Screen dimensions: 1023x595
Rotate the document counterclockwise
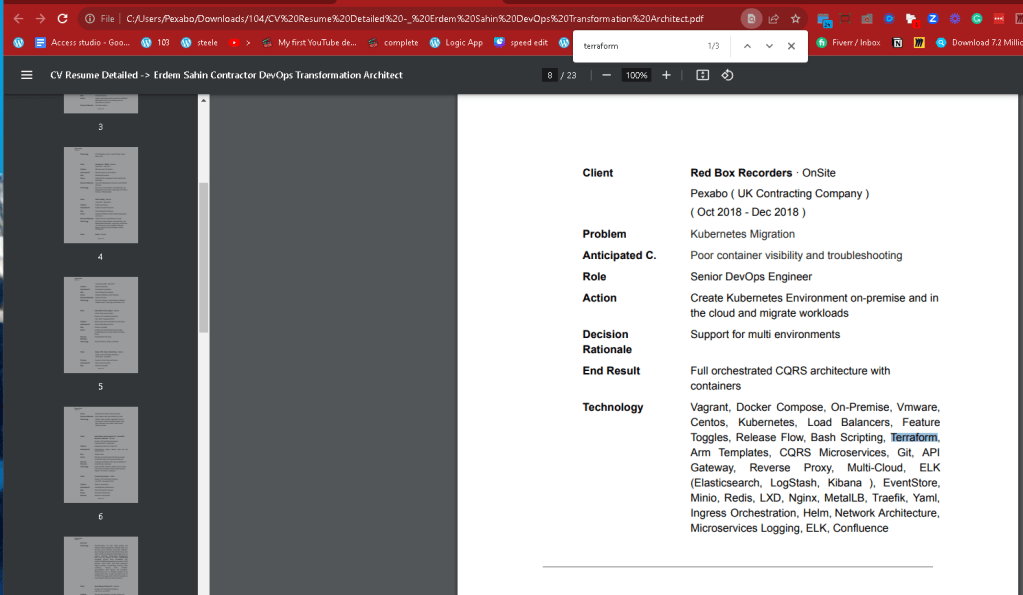coord(727,75)
